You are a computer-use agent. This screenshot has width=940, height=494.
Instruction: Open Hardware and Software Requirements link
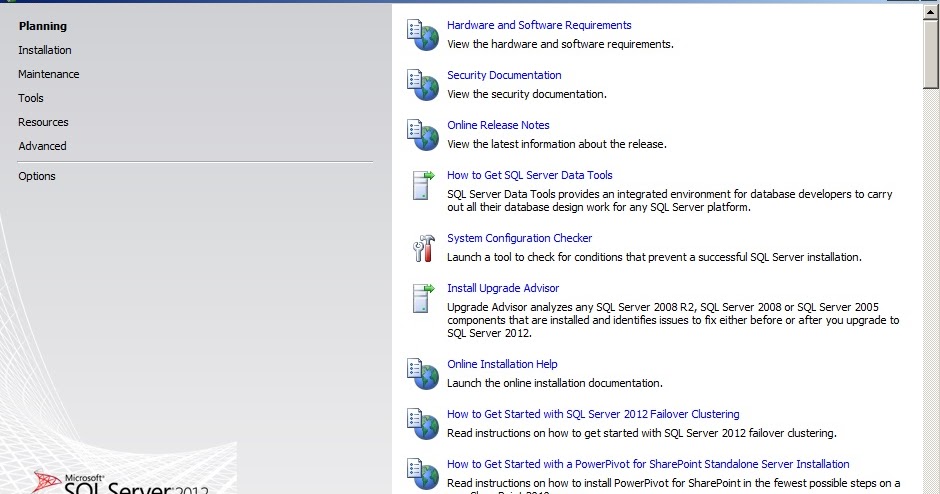pos(539,25)
